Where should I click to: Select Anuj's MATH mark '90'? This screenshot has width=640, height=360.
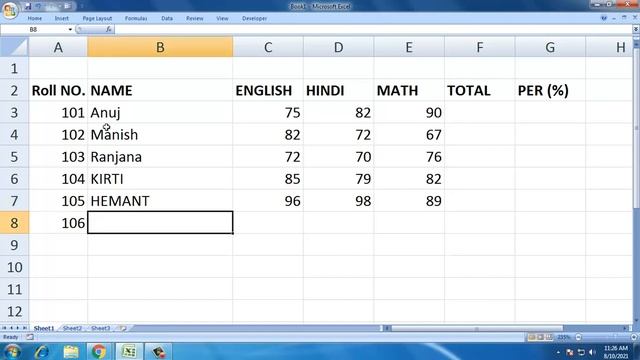(x=409, y=112)
